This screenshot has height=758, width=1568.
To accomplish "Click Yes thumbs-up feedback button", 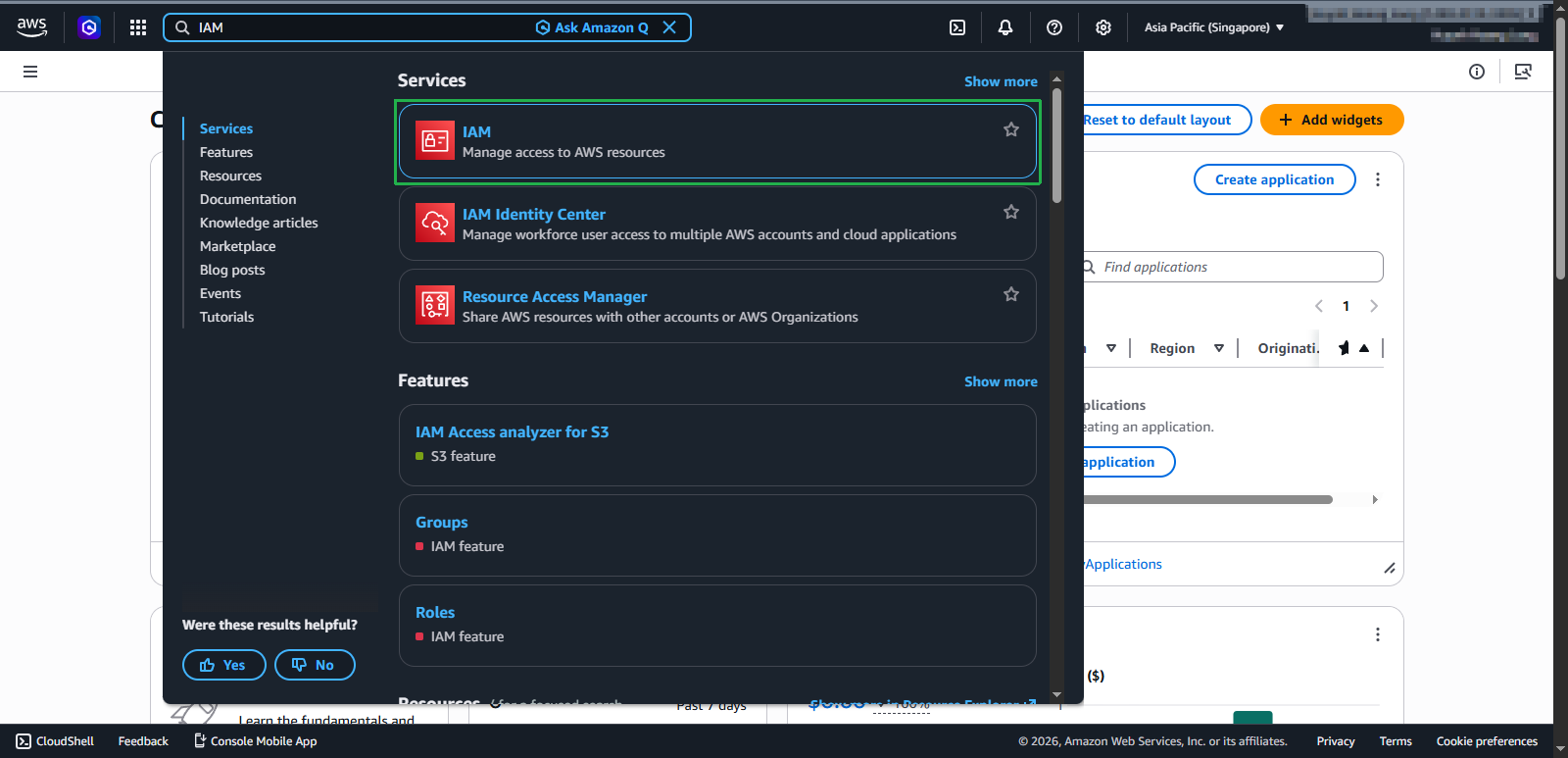I will 224,665.
